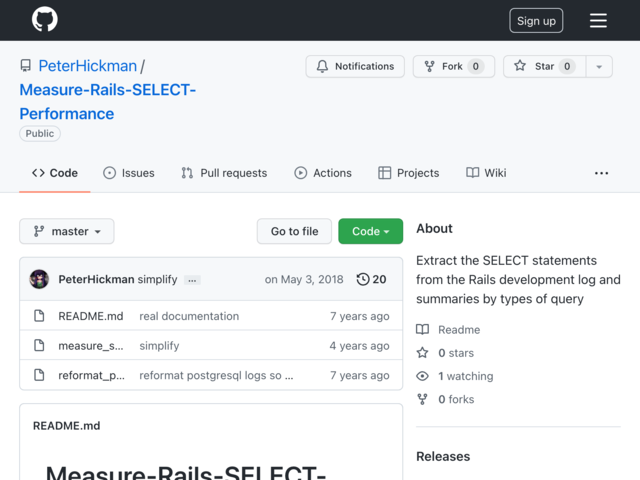The width and height of the screenshot is (640, 480).
Task: Select the Code tab
Action: [55, 173]
